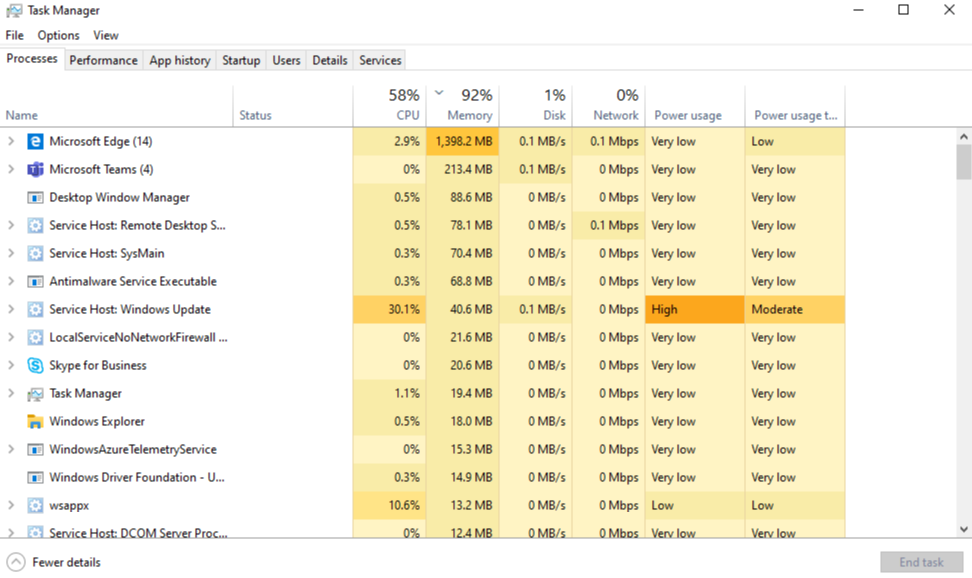Screen dimensions: 972x578
Task: Click the Task Manager title bar icon
Action: (x=14, y=11)
